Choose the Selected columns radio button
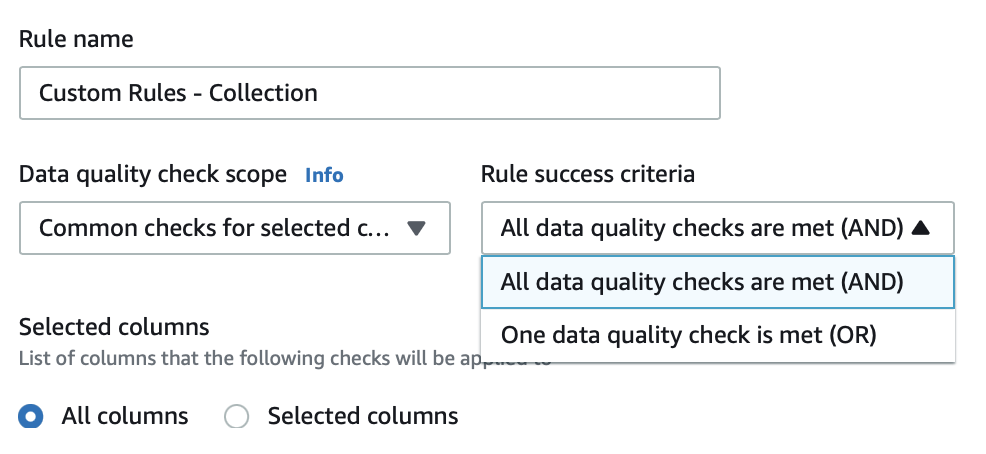The height and width of the screenshot is (454, 986). 237,416
